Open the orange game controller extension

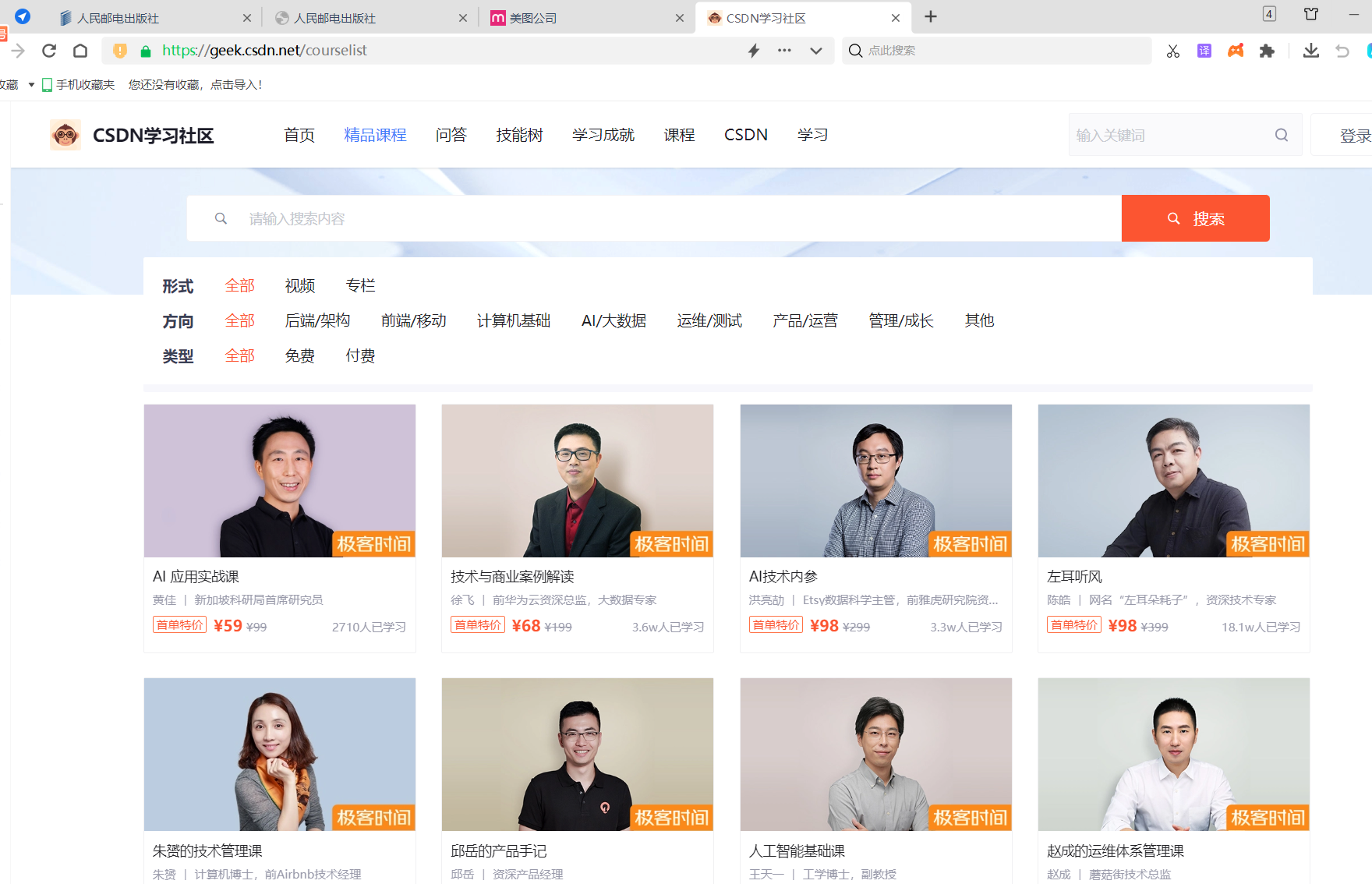tap(1236, 51)
